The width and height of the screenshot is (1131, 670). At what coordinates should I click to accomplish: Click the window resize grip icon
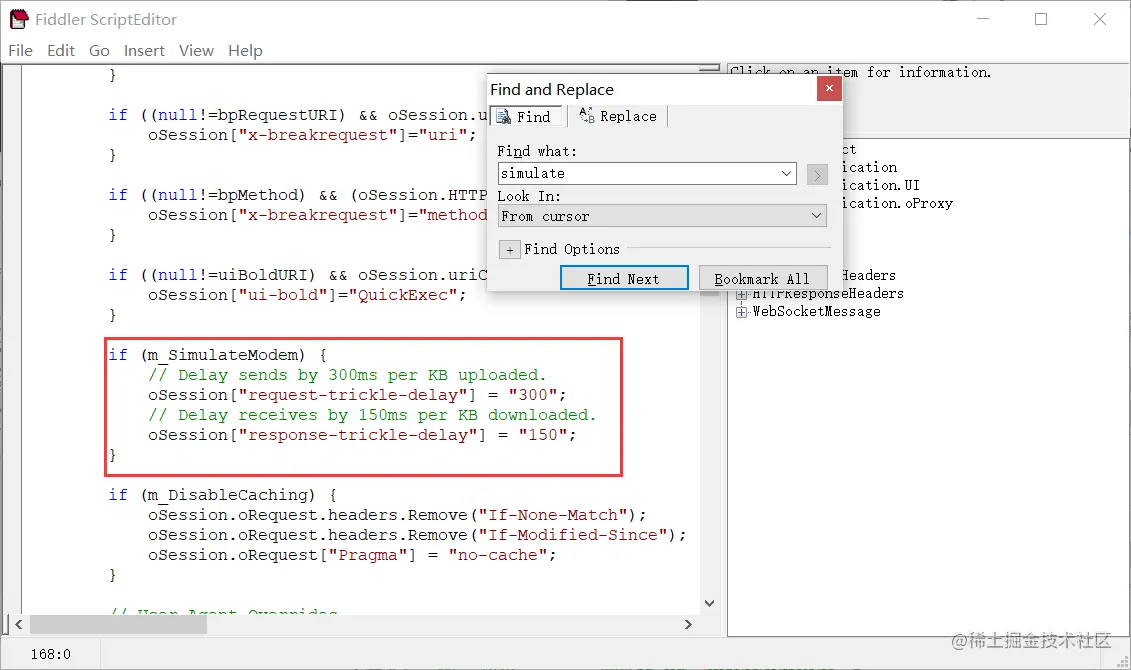coord(1122,661)
